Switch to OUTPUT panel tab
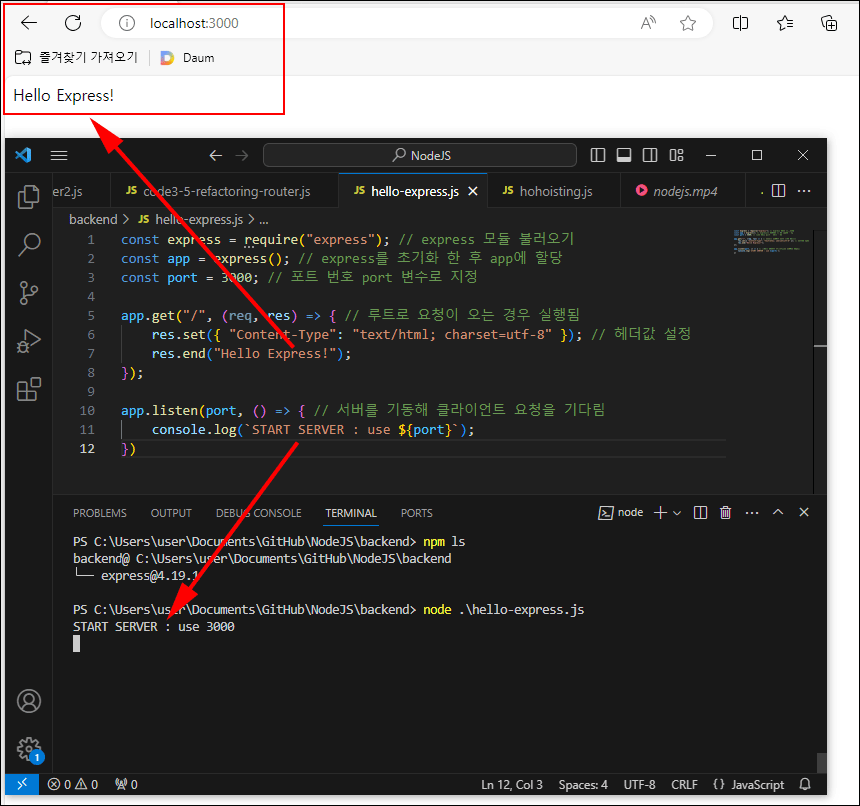 pyautogui.click(x=171, y=513)
